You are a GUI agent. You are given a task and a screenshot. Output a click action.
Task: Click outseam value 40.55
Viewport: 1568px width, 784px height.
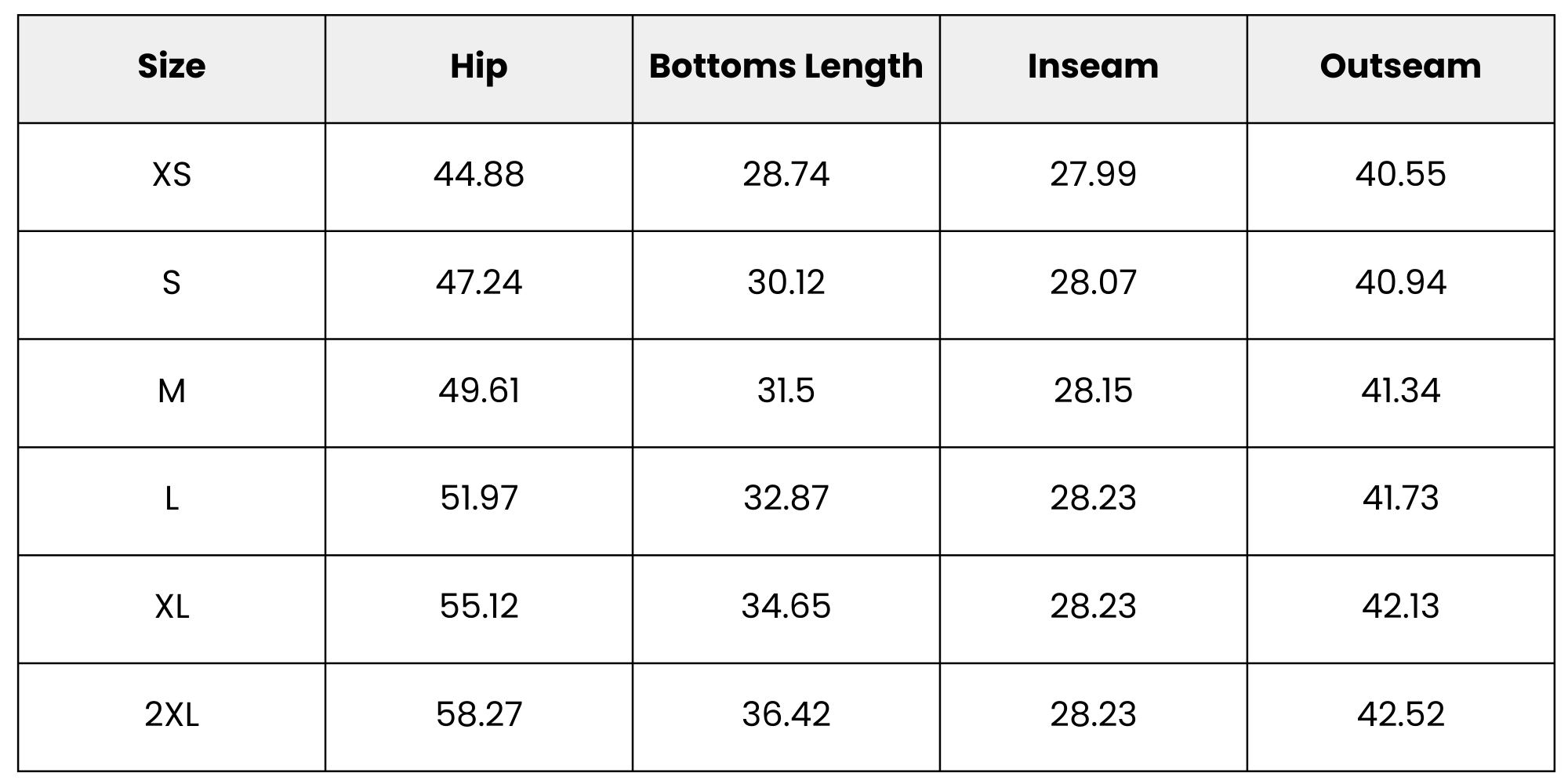pos(1400,174)
